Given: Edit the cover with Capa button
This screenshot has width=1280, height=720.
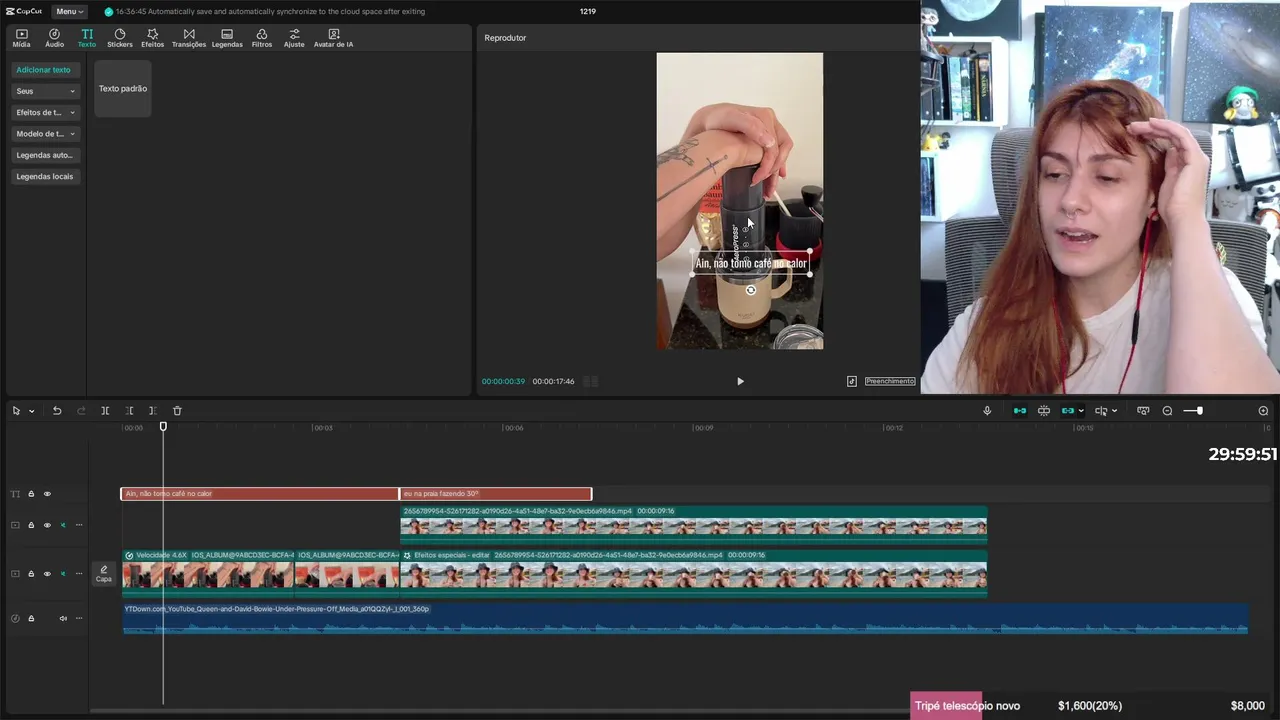Looking at the screenshot, I should click(x=104, y=574).
